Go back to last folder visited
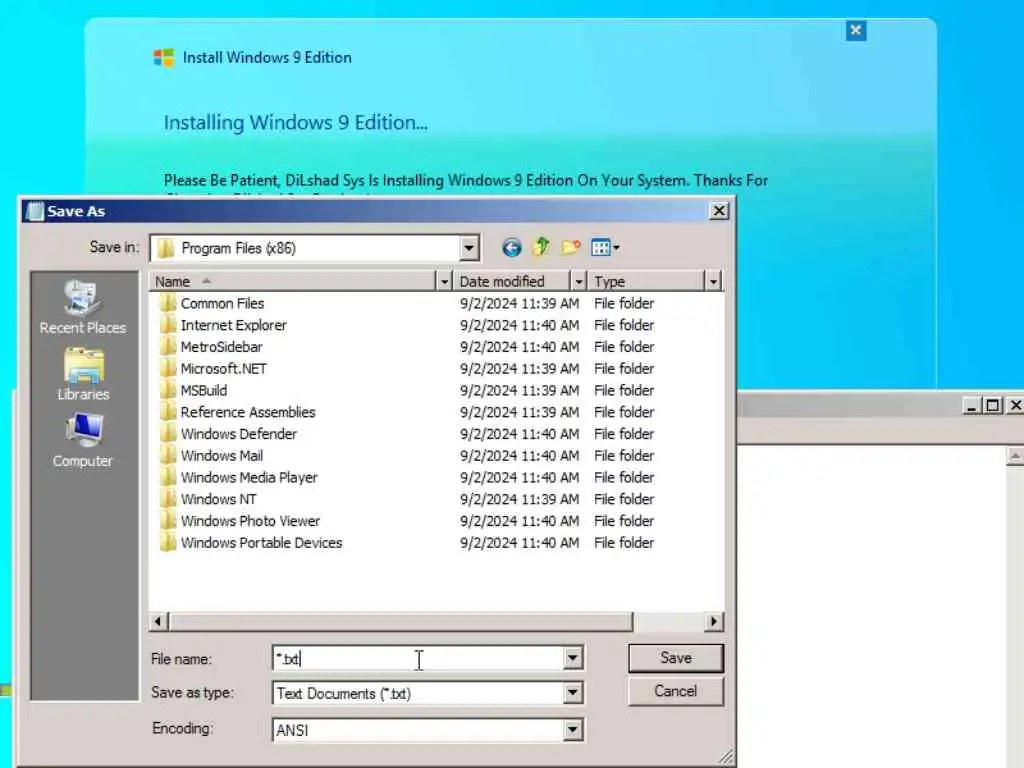 [511, 248]
